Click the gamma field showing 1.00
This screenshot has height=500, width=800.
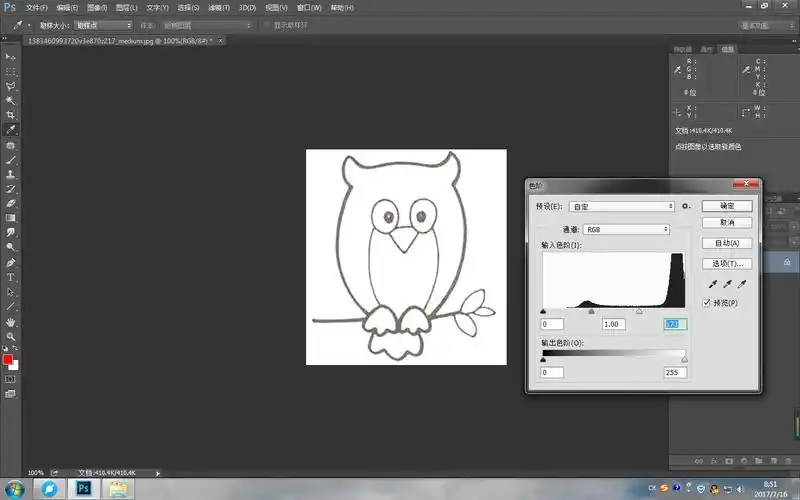tap(613, 324)
